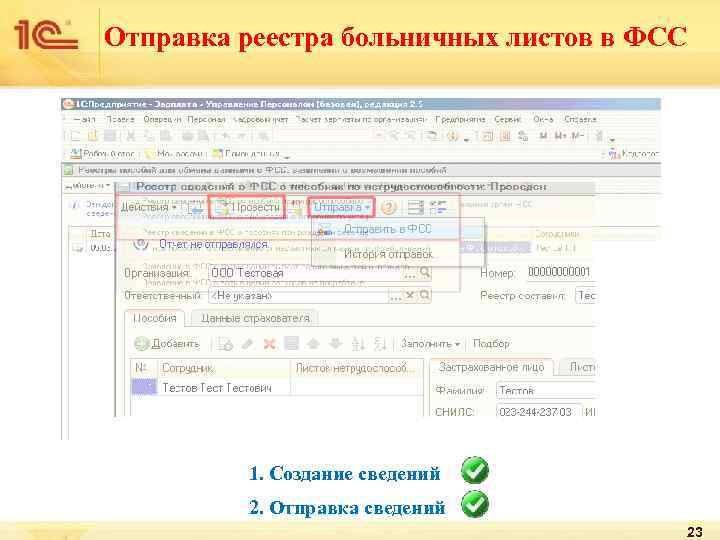Click ellipsis select button in Ответственный field
720x540 pixels.
pyautogui.click(x=395, y=296)
